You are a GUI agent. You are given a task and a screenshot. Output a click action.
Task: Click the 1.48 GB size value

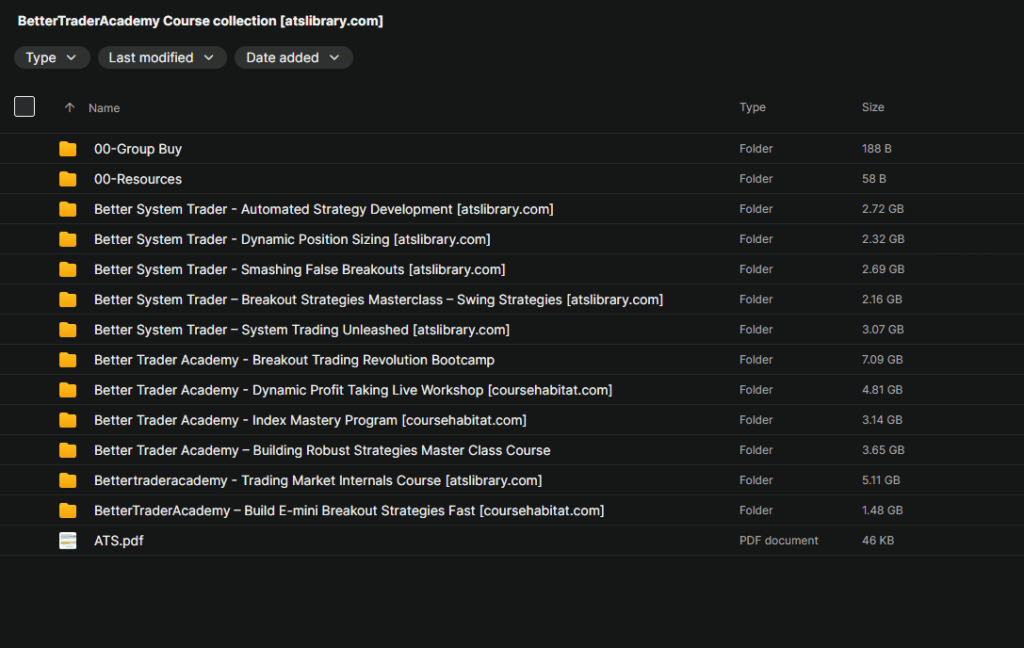click(x=882, y=510)
